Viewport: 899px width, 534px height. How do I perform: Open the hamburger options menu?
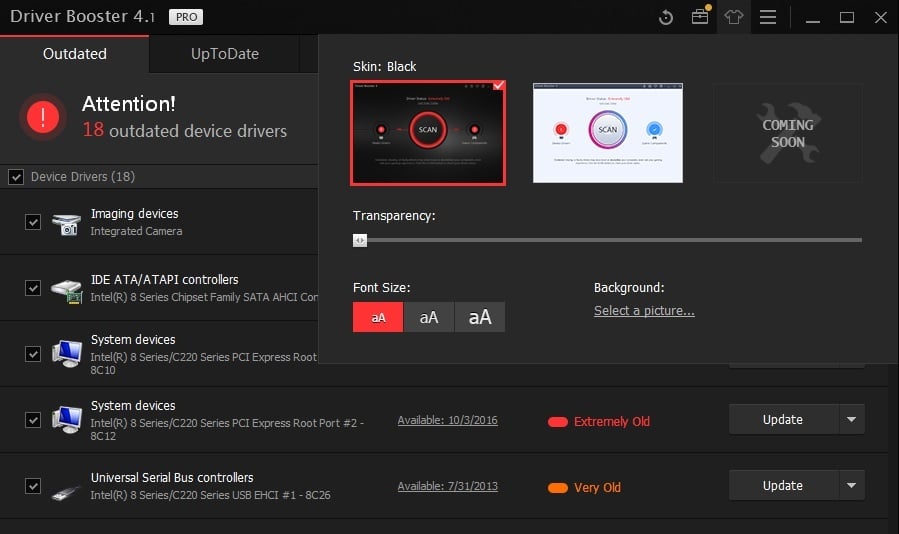tap(767, 18)
